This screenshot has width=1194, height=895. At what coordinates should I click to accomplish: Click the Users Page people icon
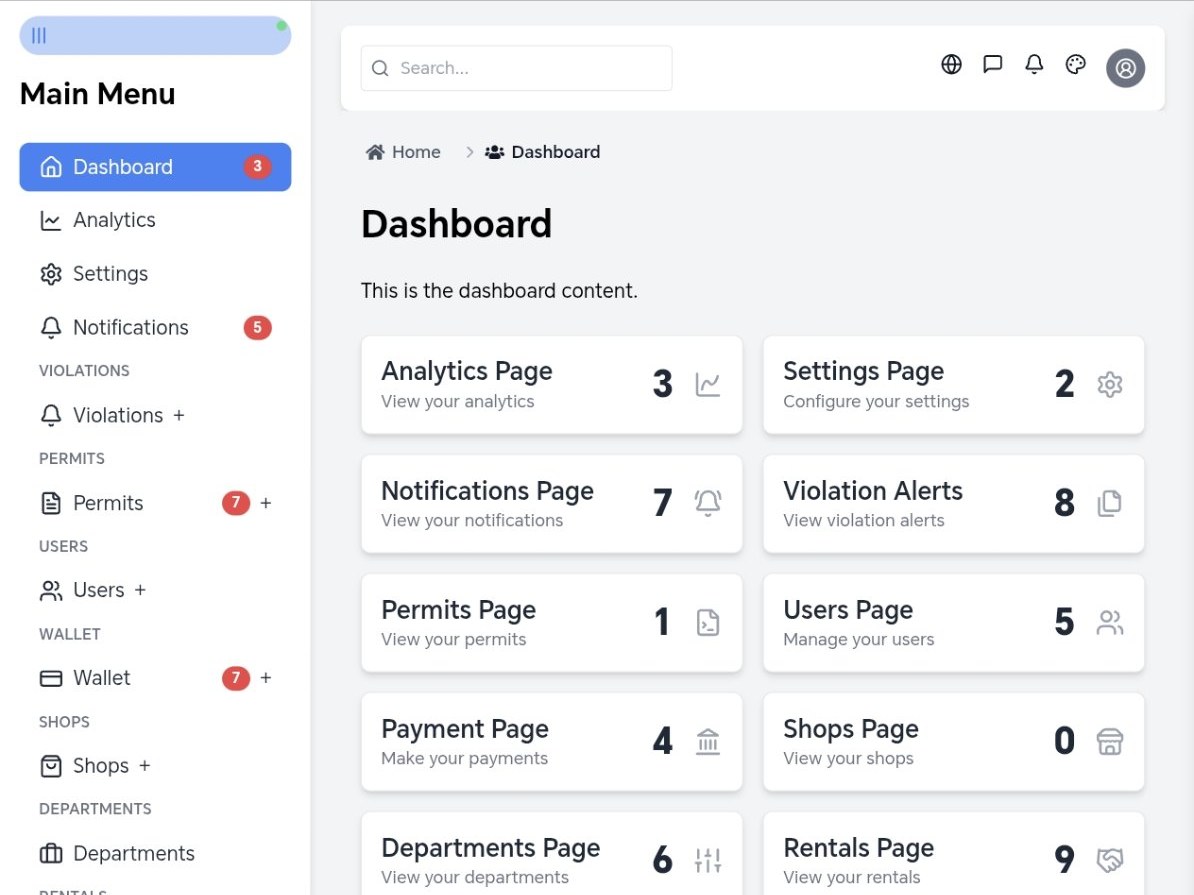(x=1109, y=622)
